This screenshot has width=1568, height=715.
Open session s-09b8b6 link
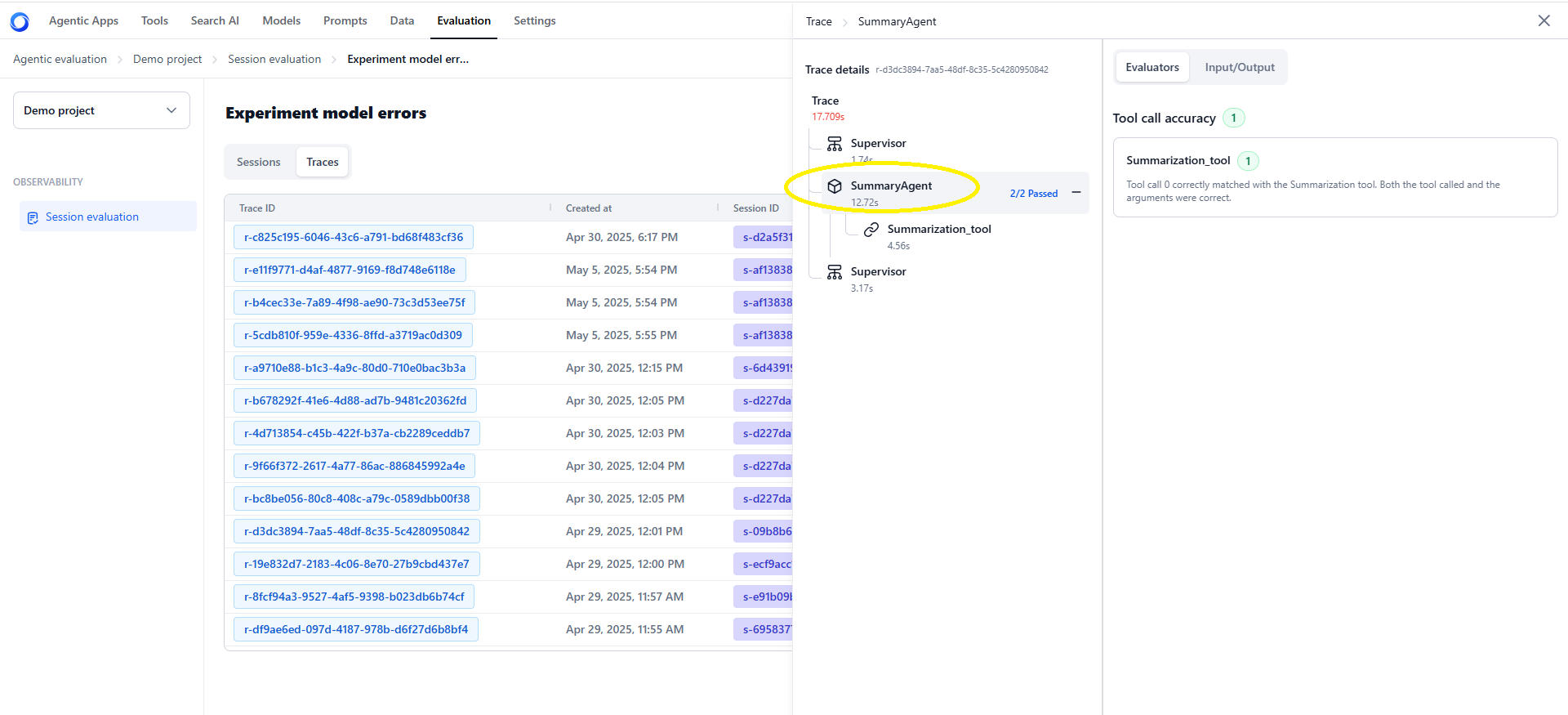pyautogui.click(x=764, y=531)
